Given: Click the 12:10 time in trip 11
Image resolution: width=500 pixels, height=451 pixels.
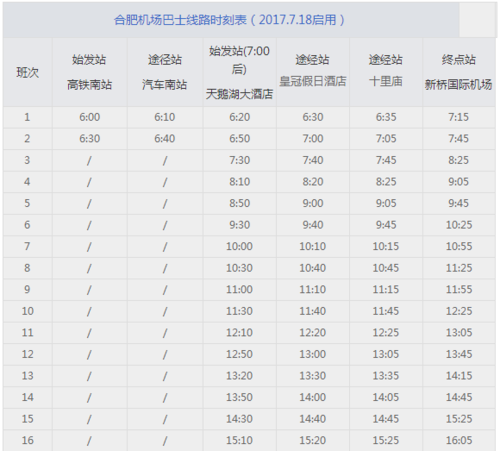Looking at the screenshot, I should pyautogui.click(x=239, y=332).
